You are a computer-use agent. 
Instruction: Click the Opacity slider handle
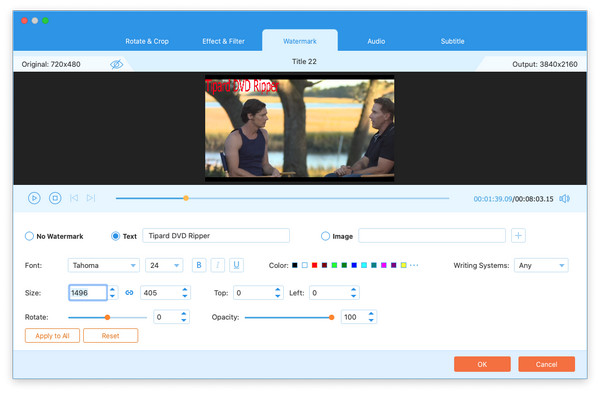click(331, 317)
